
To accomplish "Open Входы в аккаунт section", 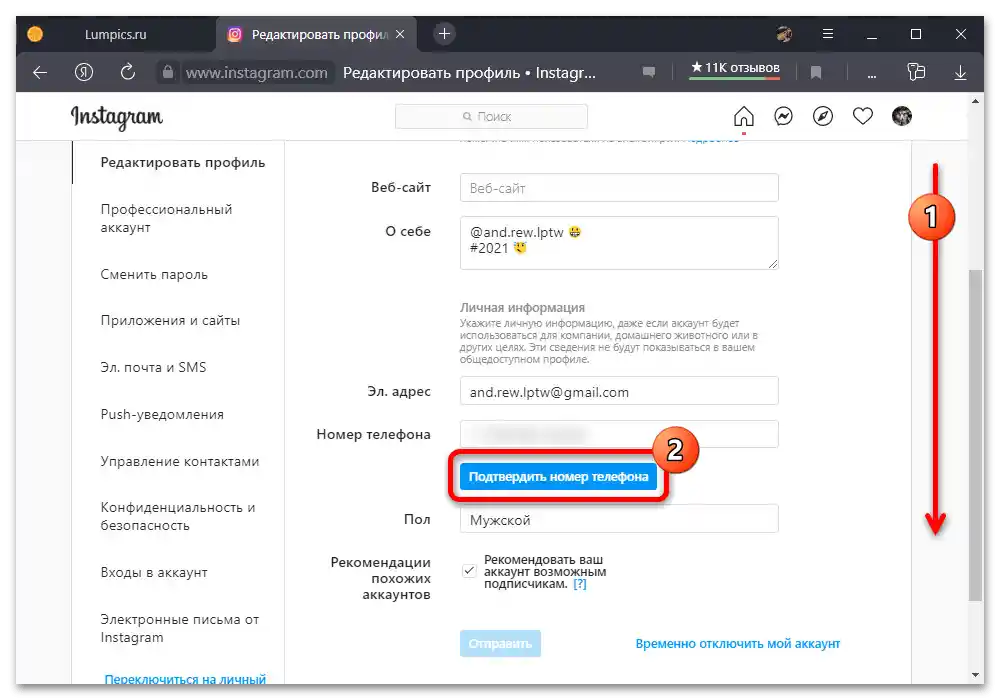I will pyautogui.click(x=154, y=572).
